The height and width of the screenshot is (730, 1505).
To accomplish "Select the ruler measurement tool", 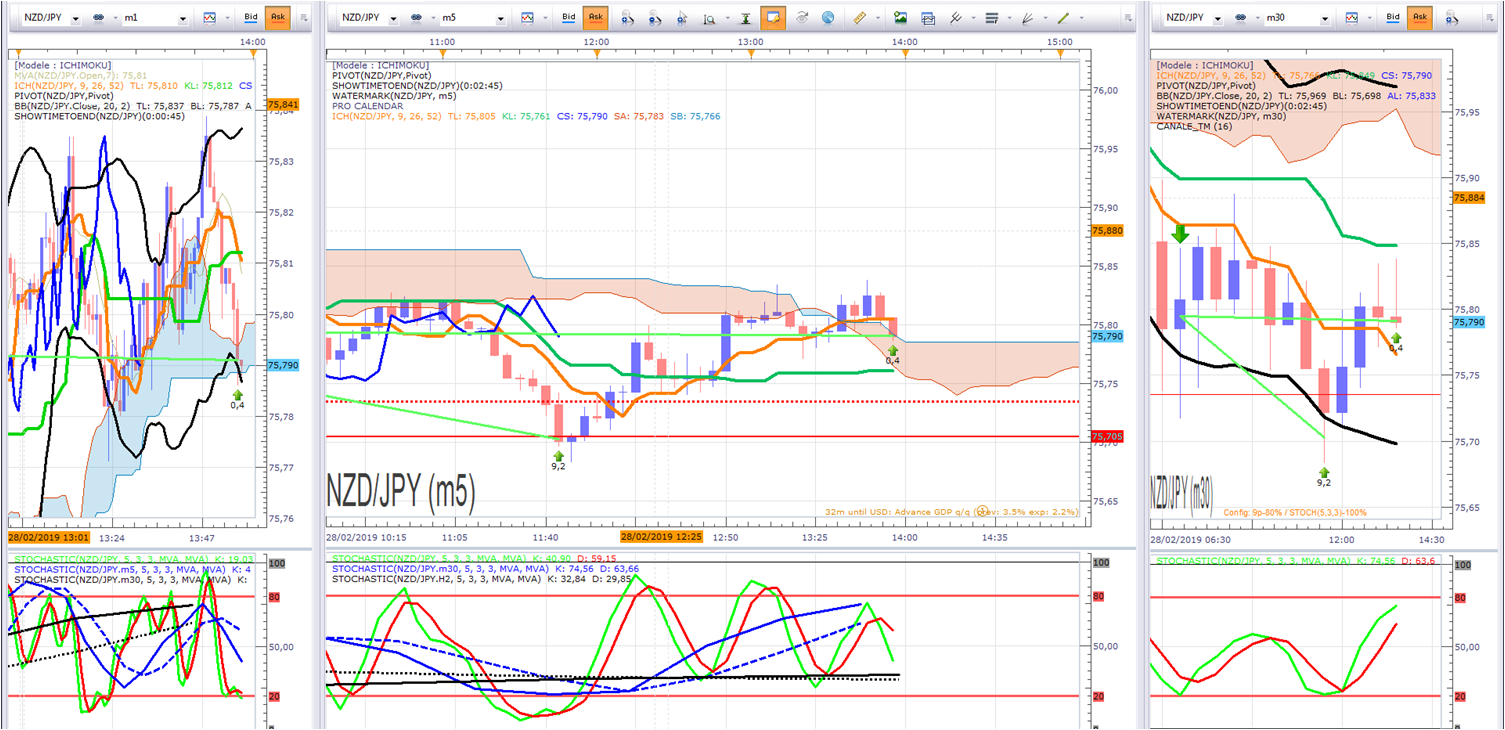I will [x=859, y=18].
